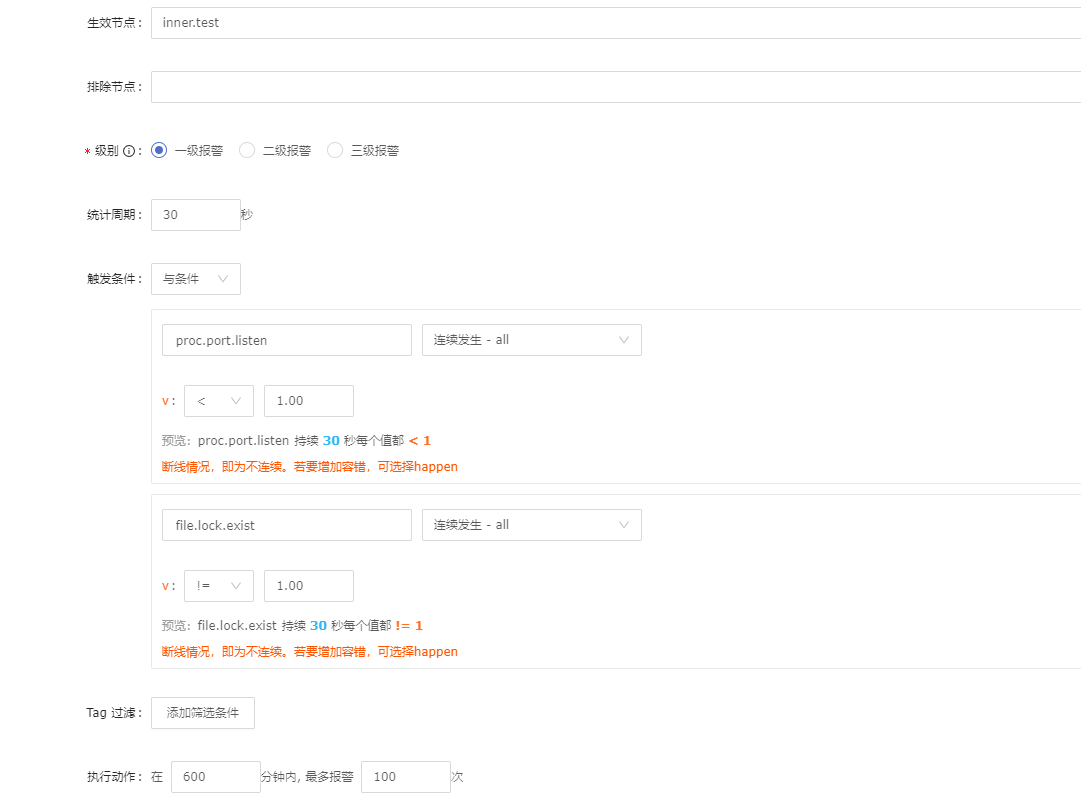Image resolution: width=1081 pixels, height=808 pixels.
Task: Focus the empty 排除节点 input field
Action: pyautogui.click(x=616, y=87)
